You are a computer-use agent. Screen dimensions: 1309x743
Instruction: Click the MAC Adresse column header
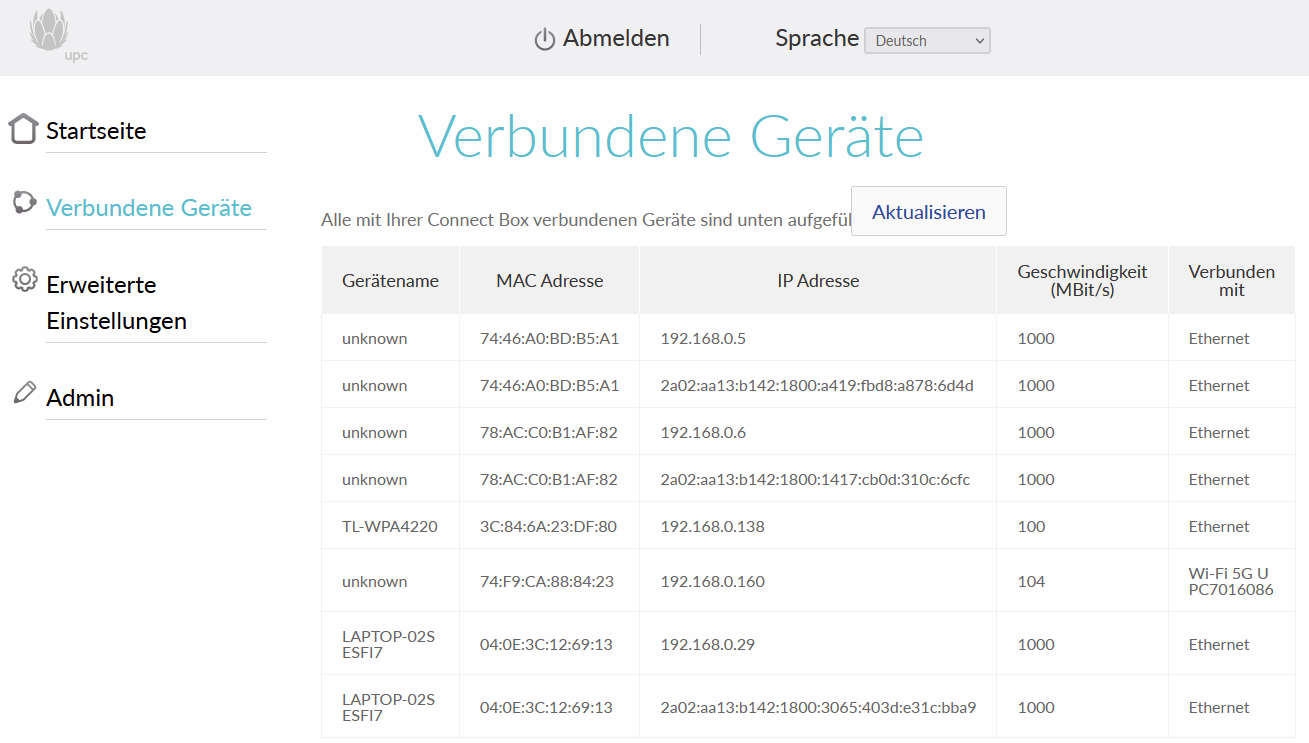tap(549, 281)
